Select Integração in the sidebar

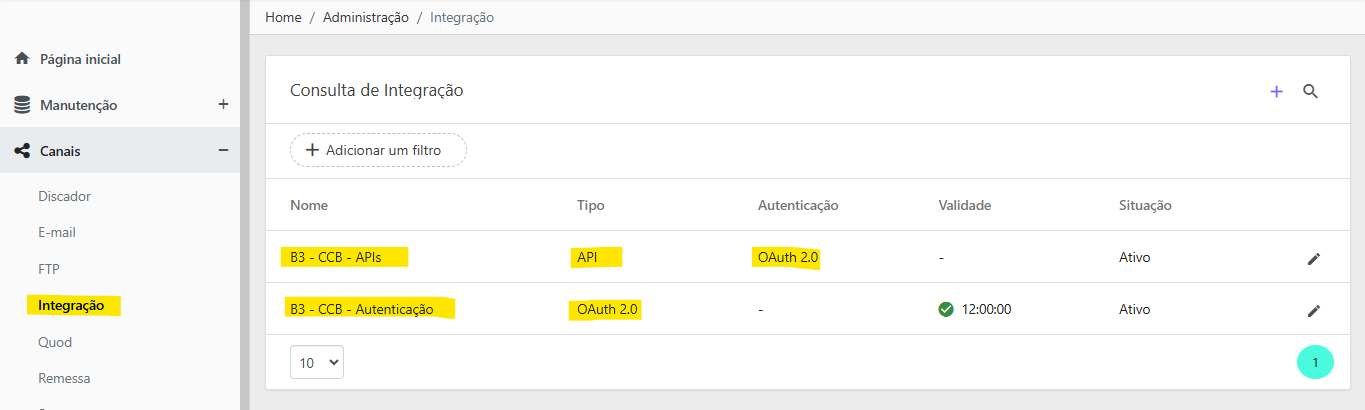coord(71,305)
